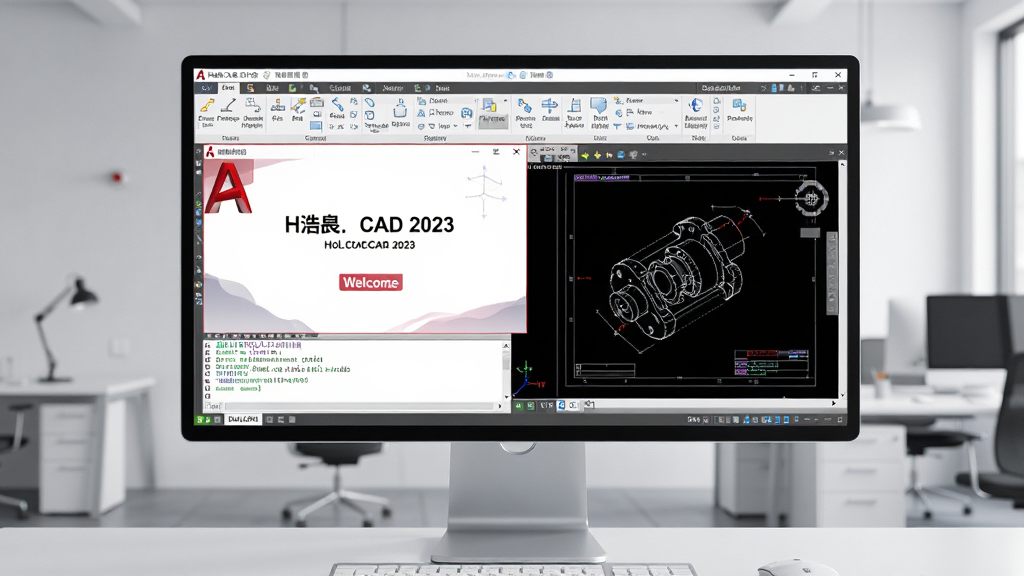The height and width of the screenshot is (576, 1024).
Task: Expand the lop dropdown arrow in ribbon
Action: [455, 126]
